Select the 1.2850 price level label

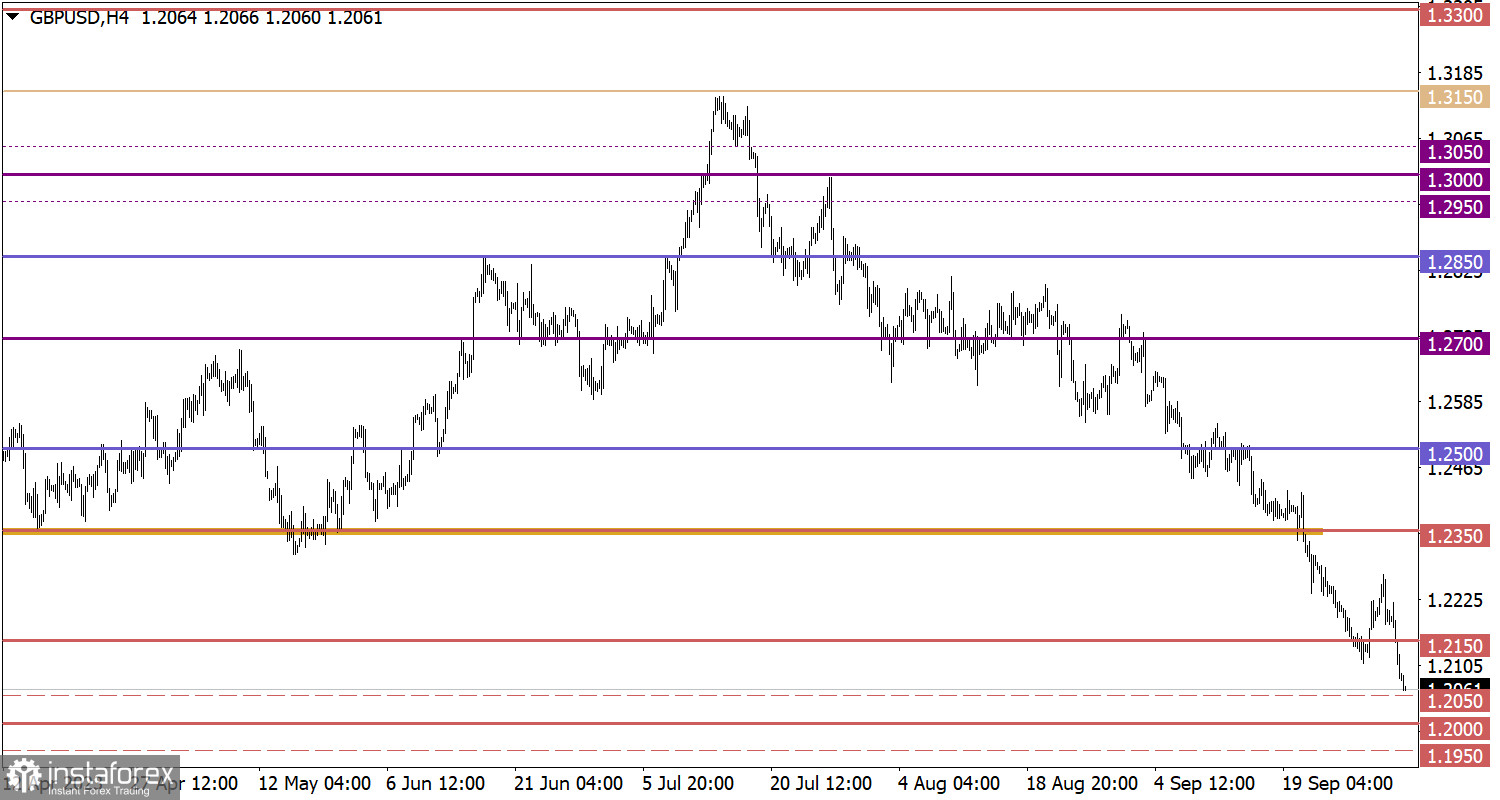coord(1455,262)
